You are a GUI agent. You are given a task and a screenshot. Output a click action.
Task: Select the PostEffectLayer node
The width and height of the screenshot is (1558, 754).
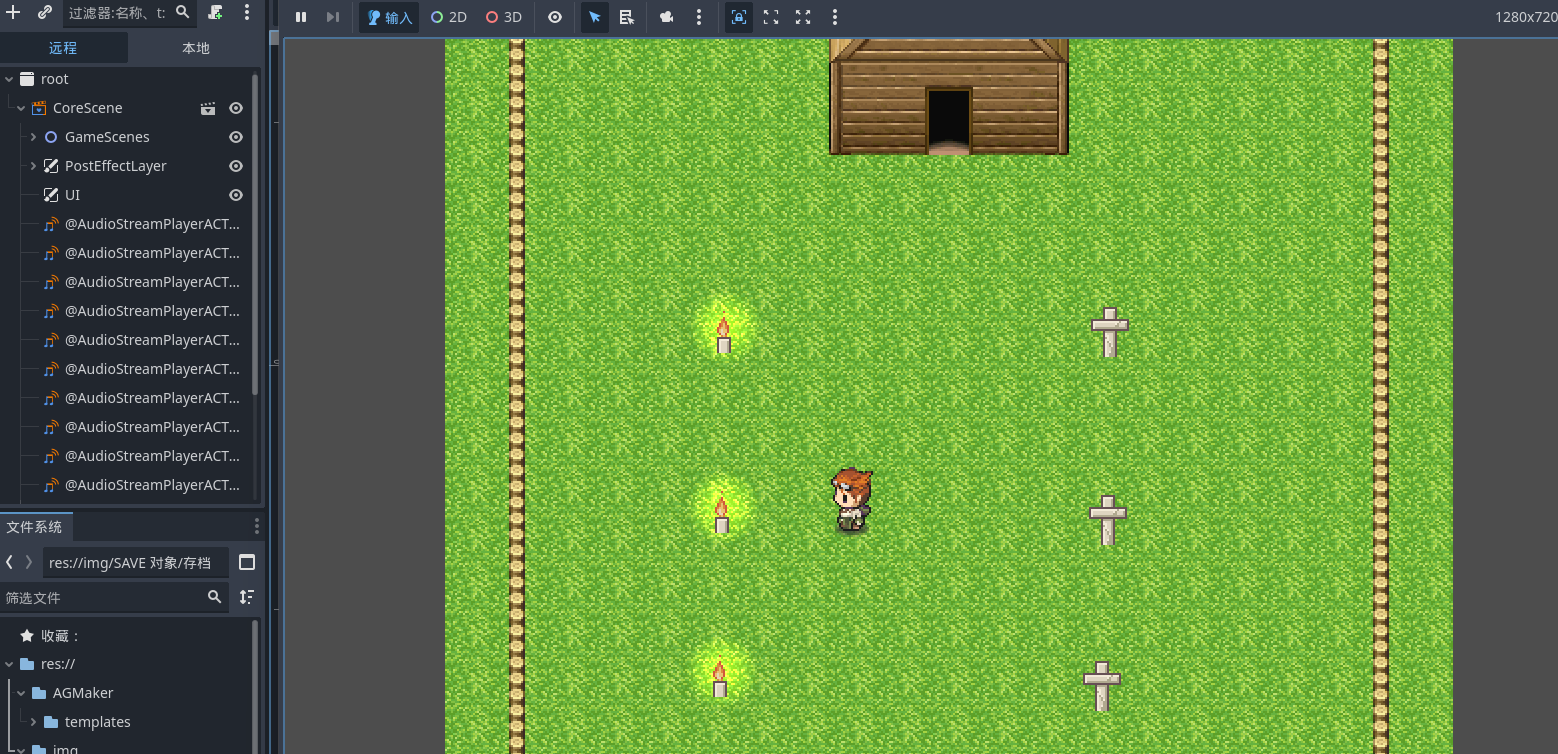116,166
